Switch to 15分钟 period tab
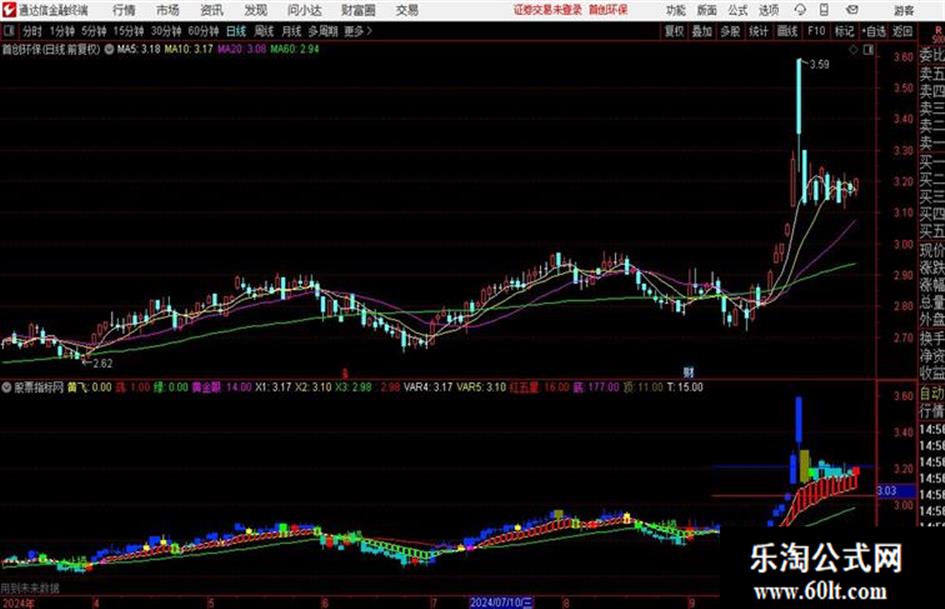Screen dimensions: 945x609 [x=128, y=31]
